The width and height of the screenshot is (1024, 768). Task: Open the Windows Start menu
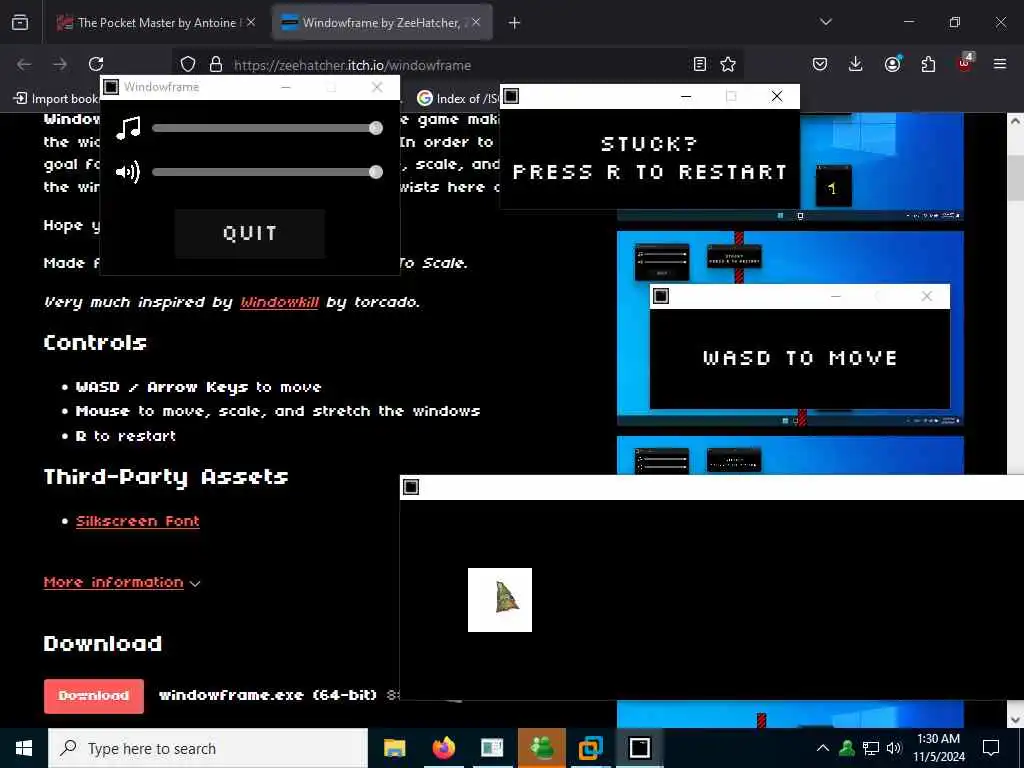(x=24, y=748)
